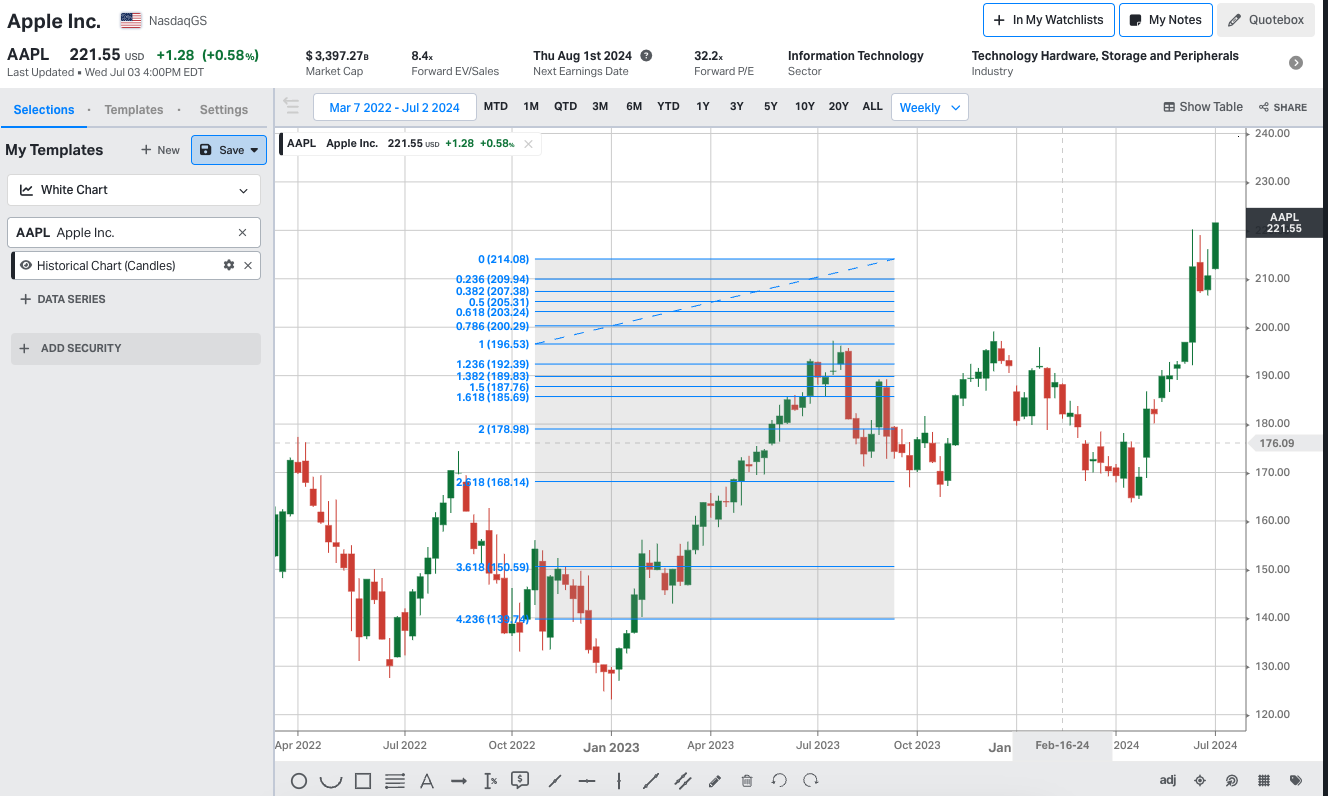Remove AAPL Apple Inc. security from selections

pyautogui.click(x=242, y=232)
